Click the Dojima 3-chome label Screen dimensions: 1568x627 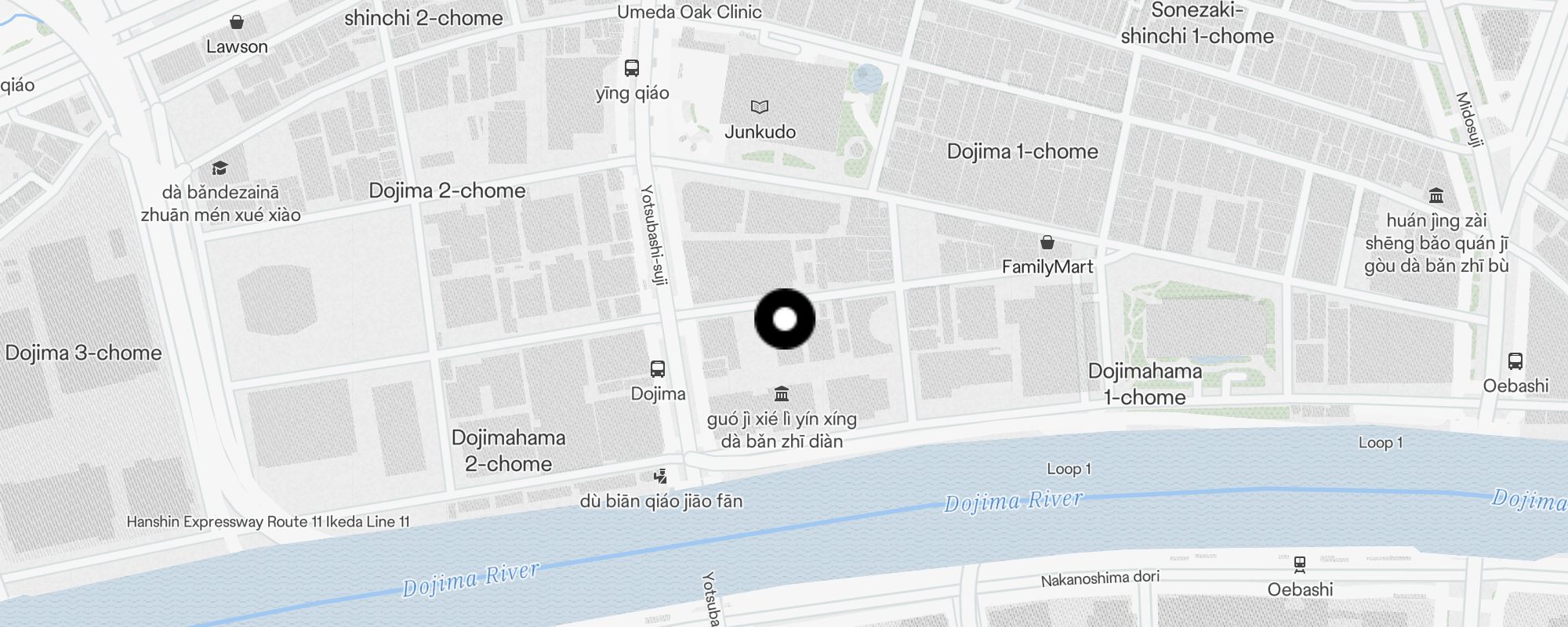(83, 353)
